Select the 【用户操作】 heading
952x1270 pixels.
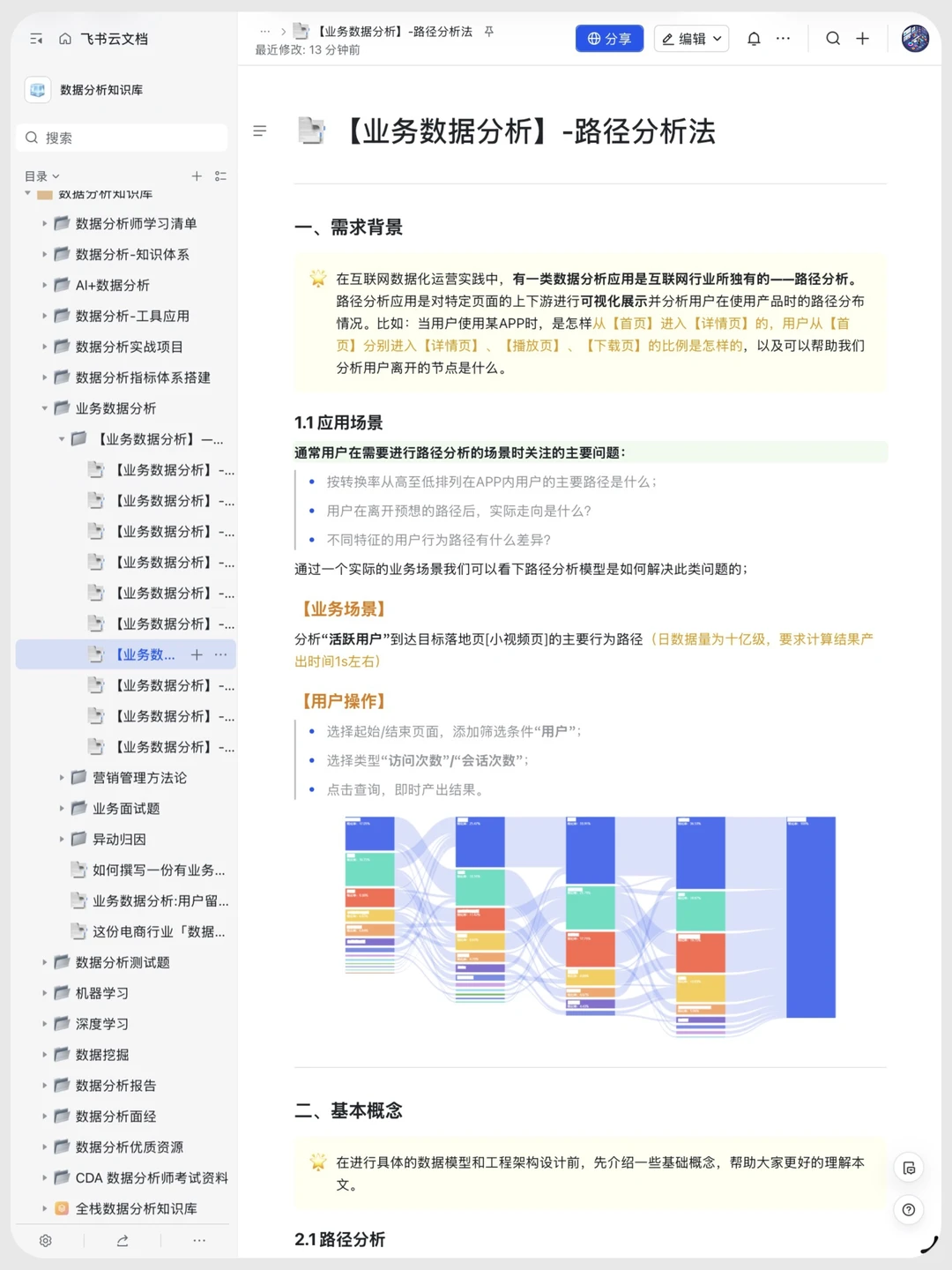tap(343, 701)
